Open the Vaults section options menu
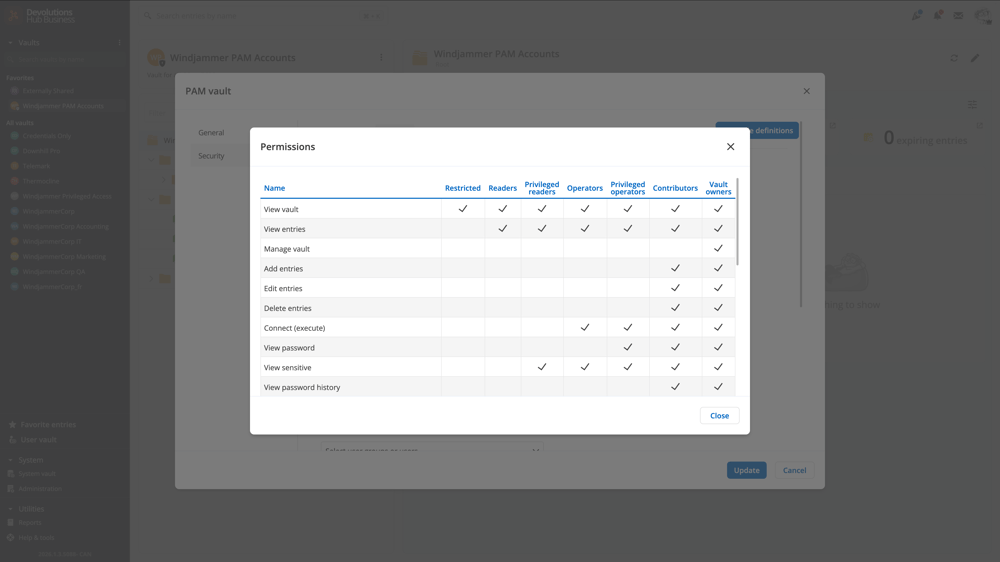 119,43
